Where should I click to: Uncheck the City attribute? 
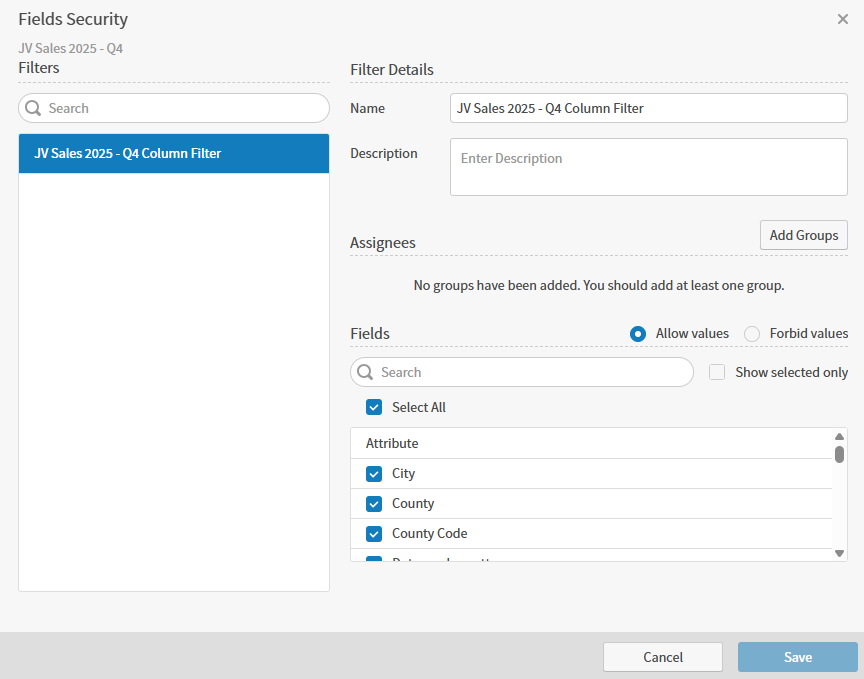click(x=373, y=473)
